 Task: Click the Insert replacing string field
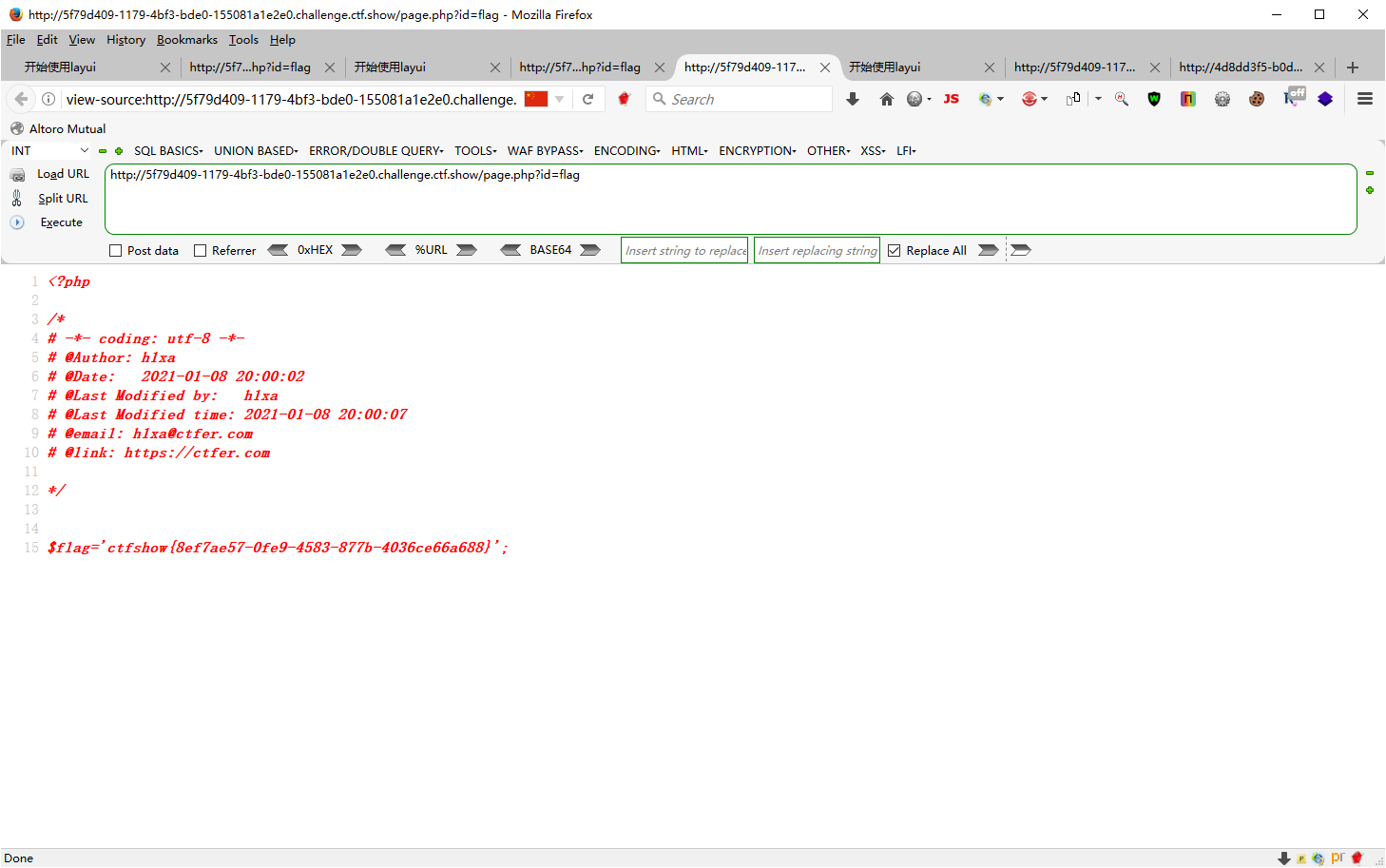817,251
